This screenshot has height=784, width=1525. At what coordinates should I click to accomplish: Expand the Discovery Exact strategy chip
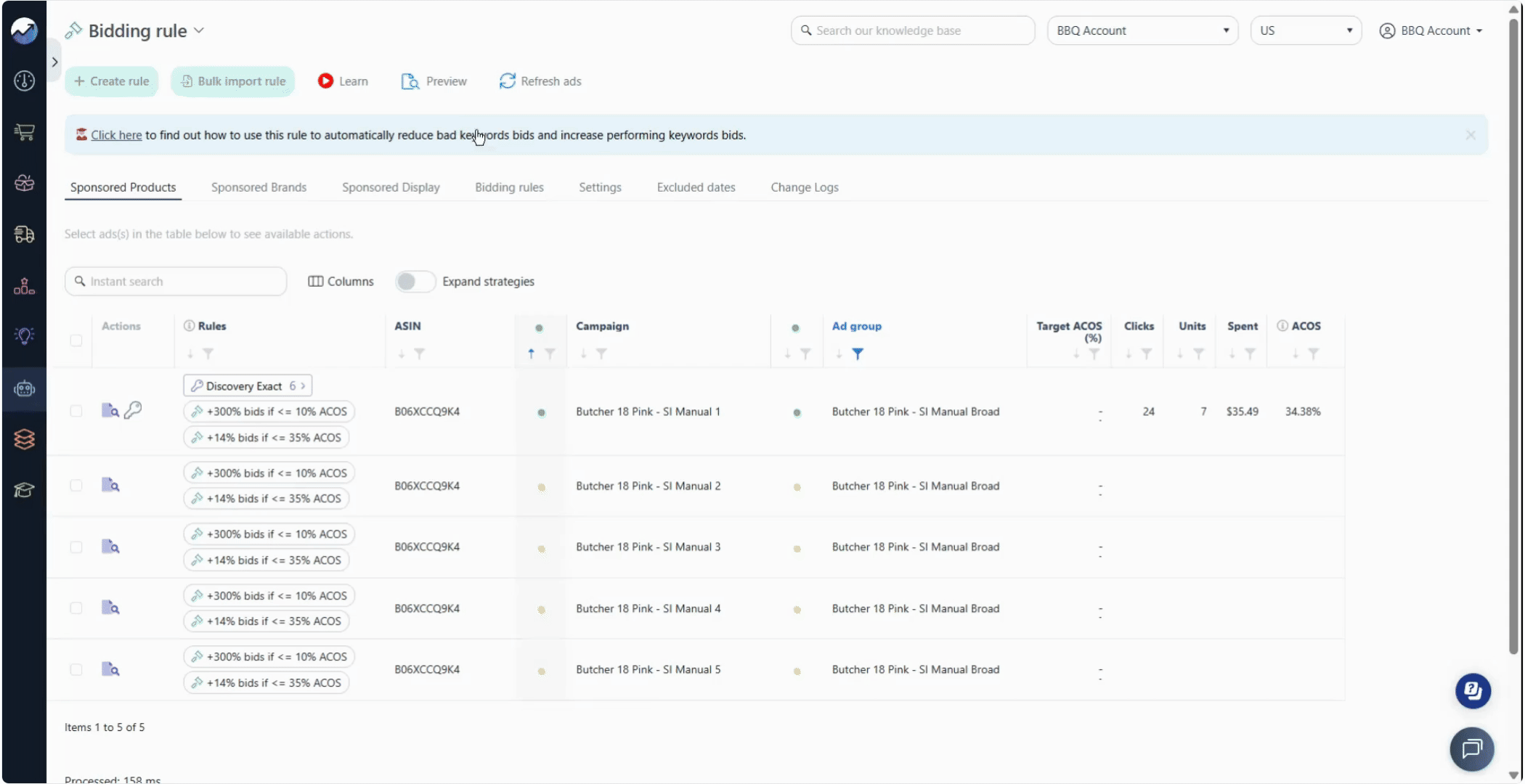tap(248, 385)
